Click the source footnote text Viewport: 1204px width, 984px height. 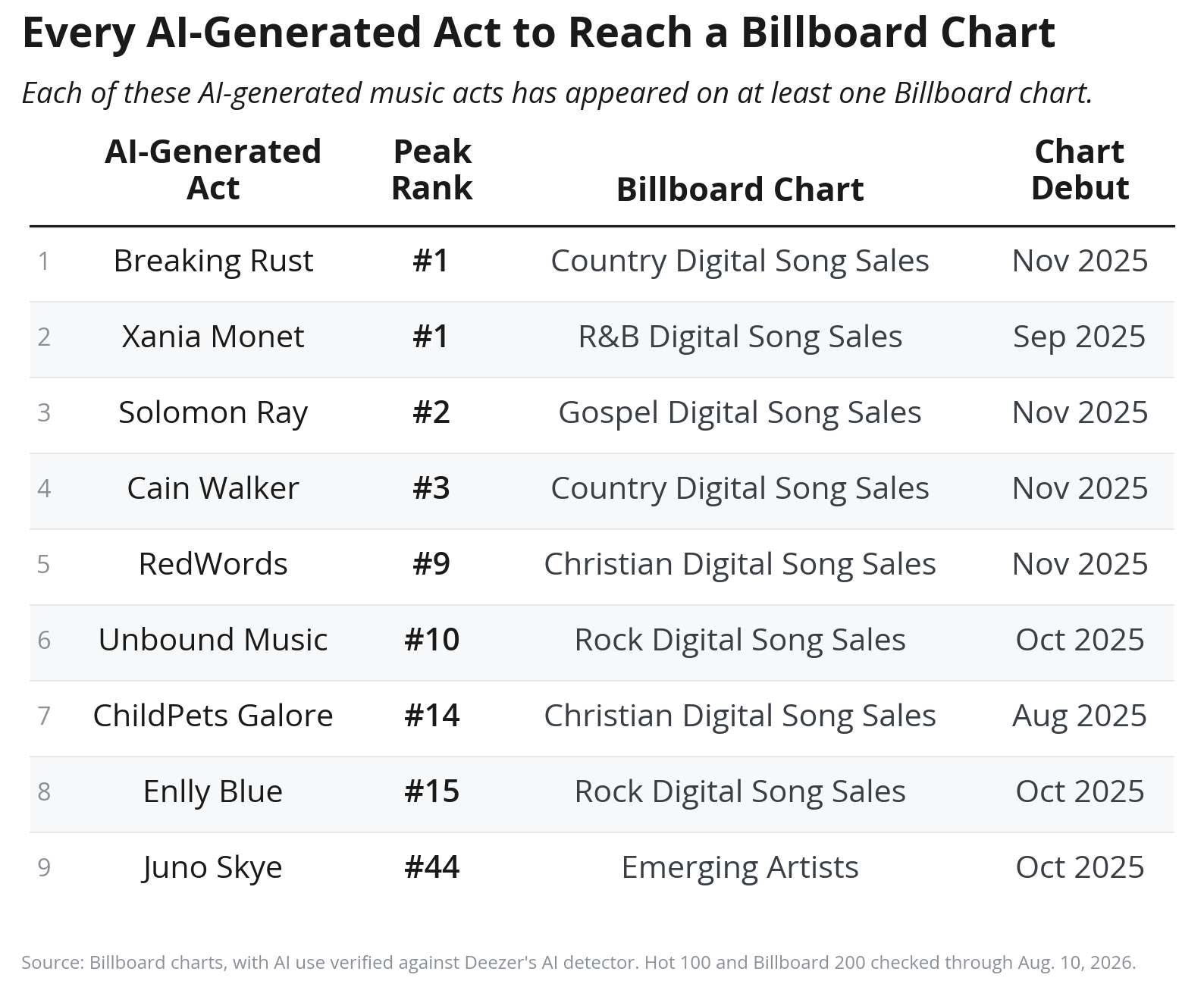point(578,963)
